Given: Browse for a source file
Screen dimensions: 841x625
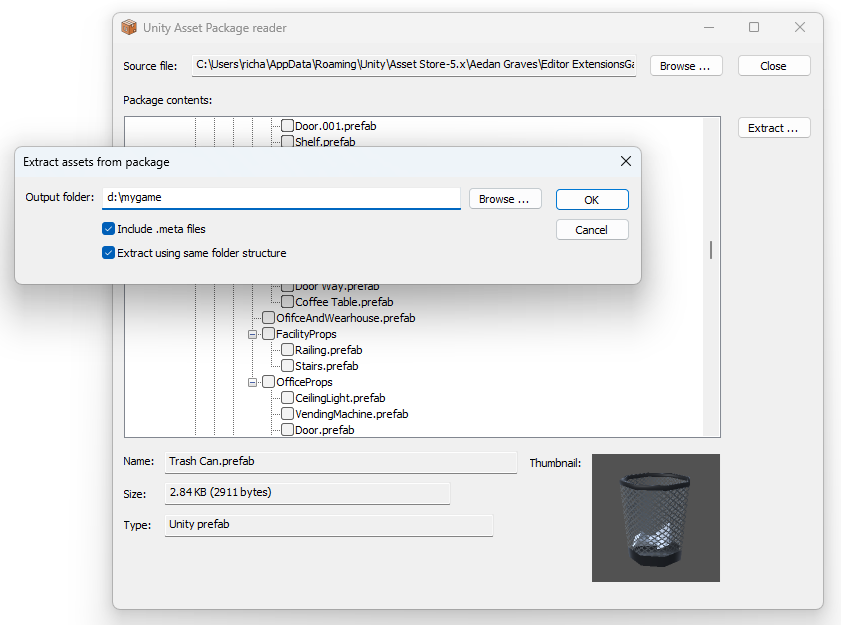Looking at the screenshot, I should pyautogui.click(x=686, y=66).
